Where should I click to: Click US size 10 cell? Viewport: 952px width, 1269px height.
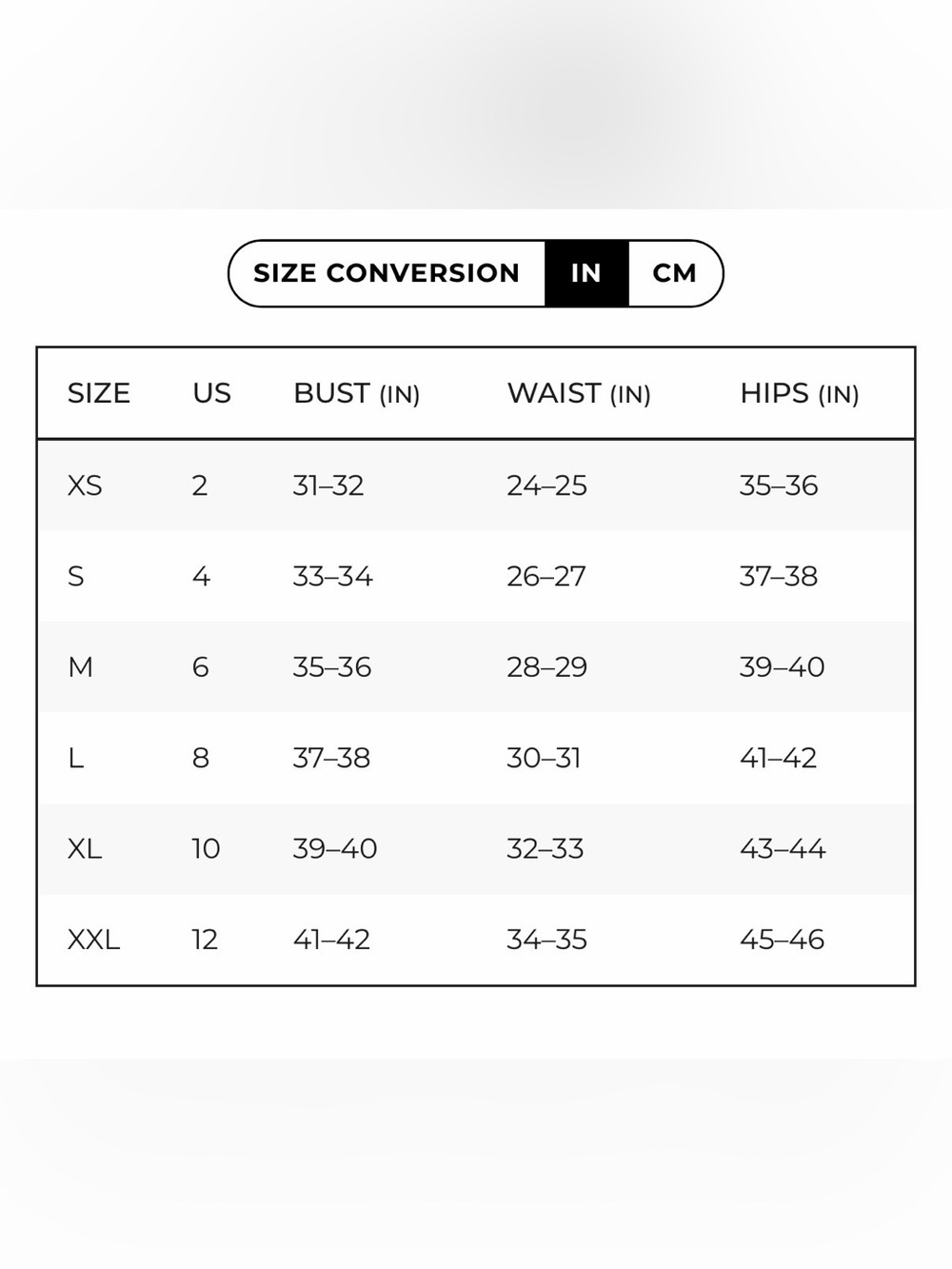pyautogui.click(x=206, y=849)
